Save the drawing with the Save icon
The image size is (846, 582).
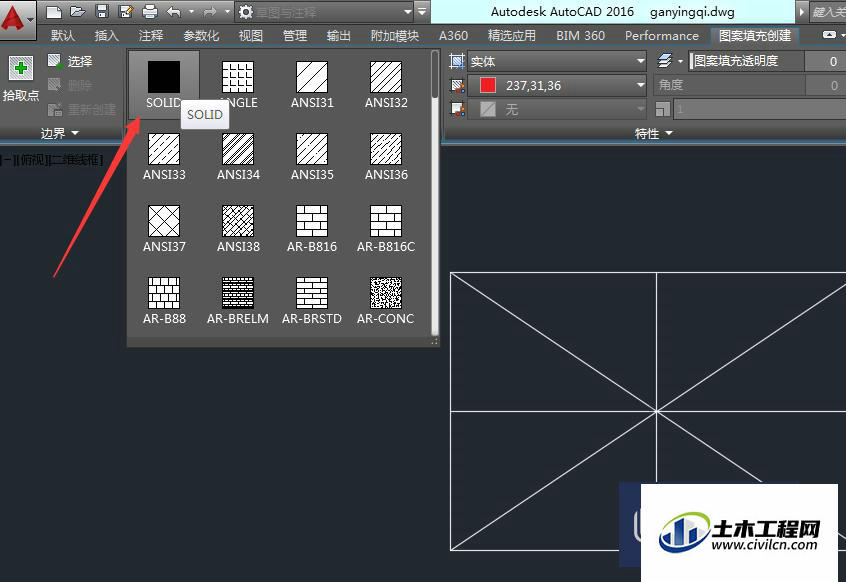tap(102, 12)
